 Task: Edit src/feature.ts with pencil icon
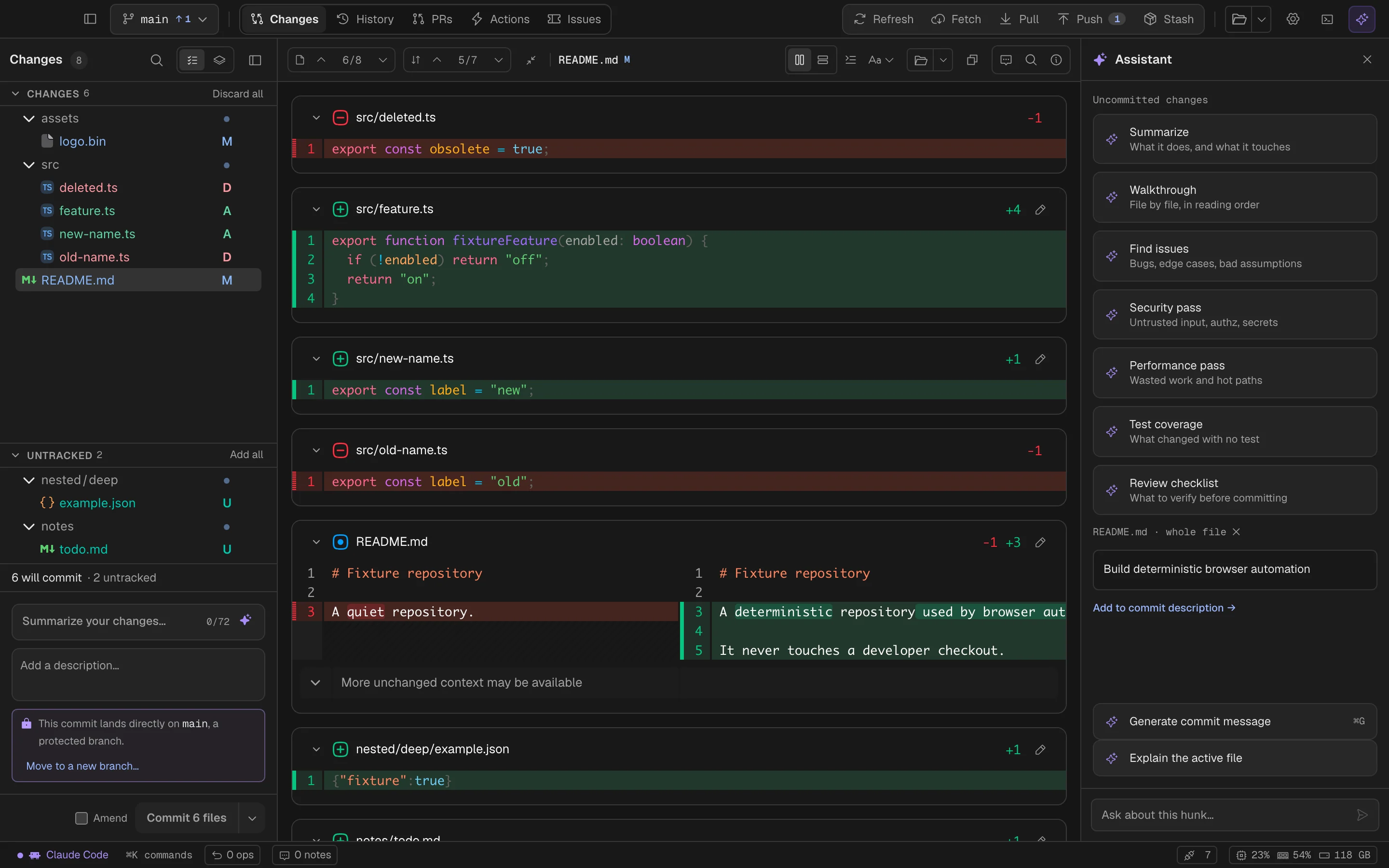click(x=1040, y=210)
